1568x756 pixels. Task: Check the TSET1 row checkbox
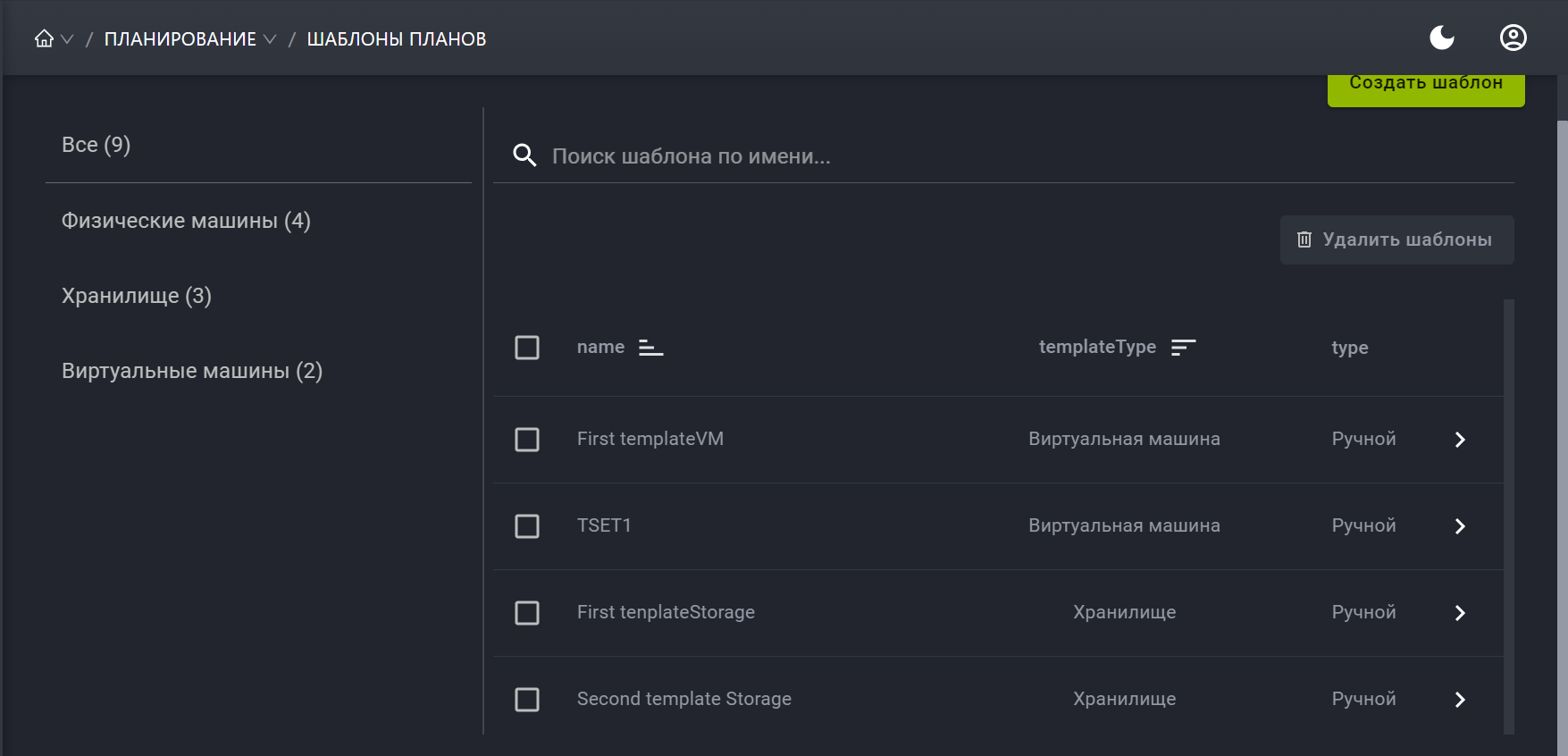coord(527,526)
